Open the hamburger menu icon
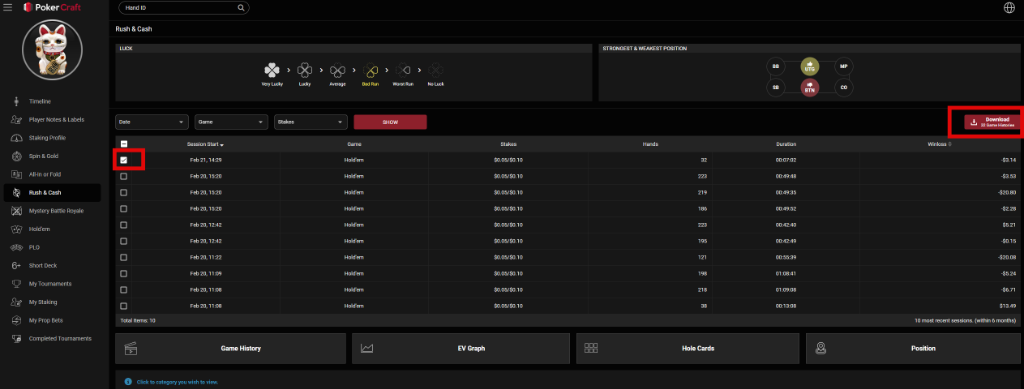The height and width of the screenshot is (389, 1024). pyautogui.click(x=8, y=7)
